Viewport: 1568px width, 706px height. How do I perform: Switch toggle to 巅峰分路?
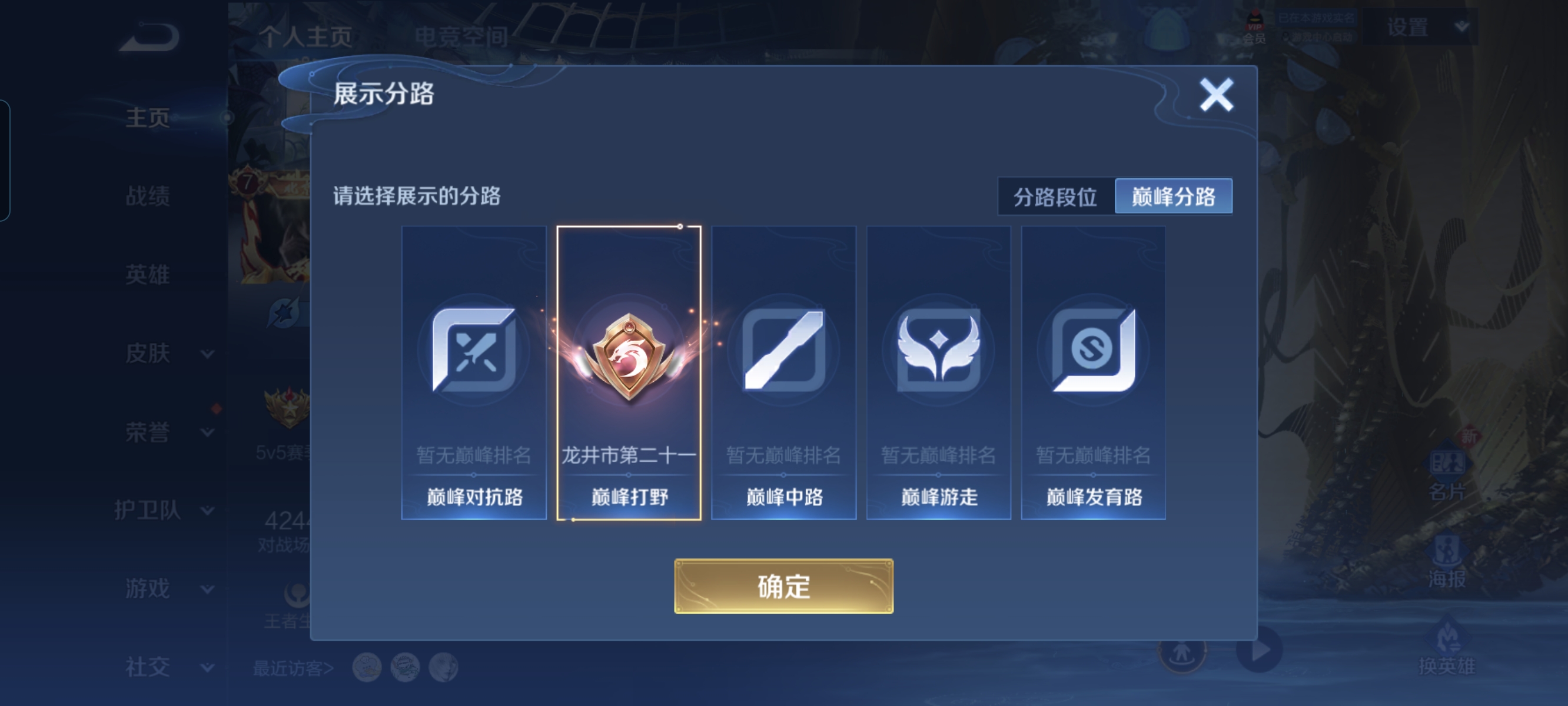click(x=1173, y=197)
